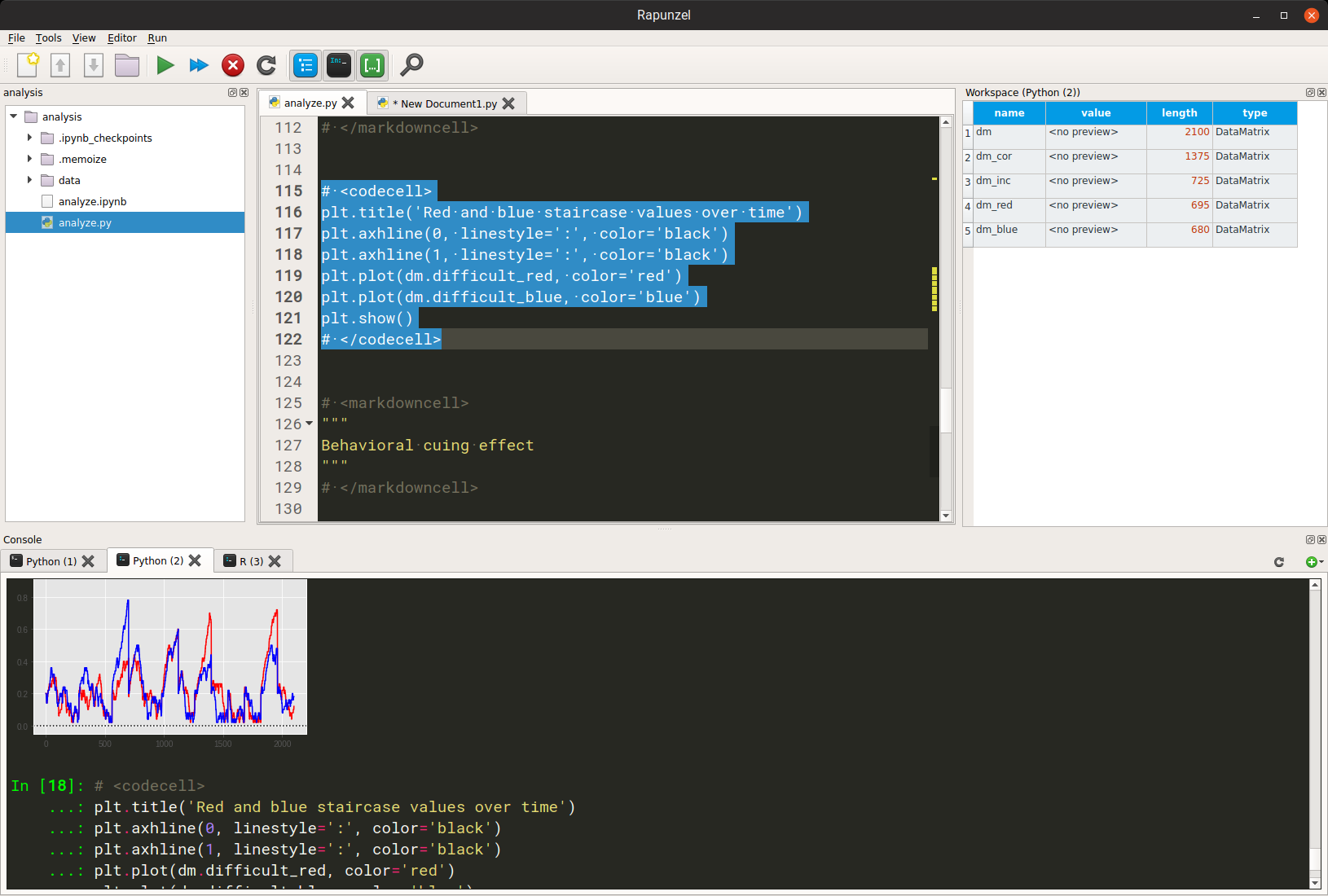The width and height of the screenshot is (1328, 896).
Task: Expand the .ipynb_checkpoints folder
Action: [30, 138]
